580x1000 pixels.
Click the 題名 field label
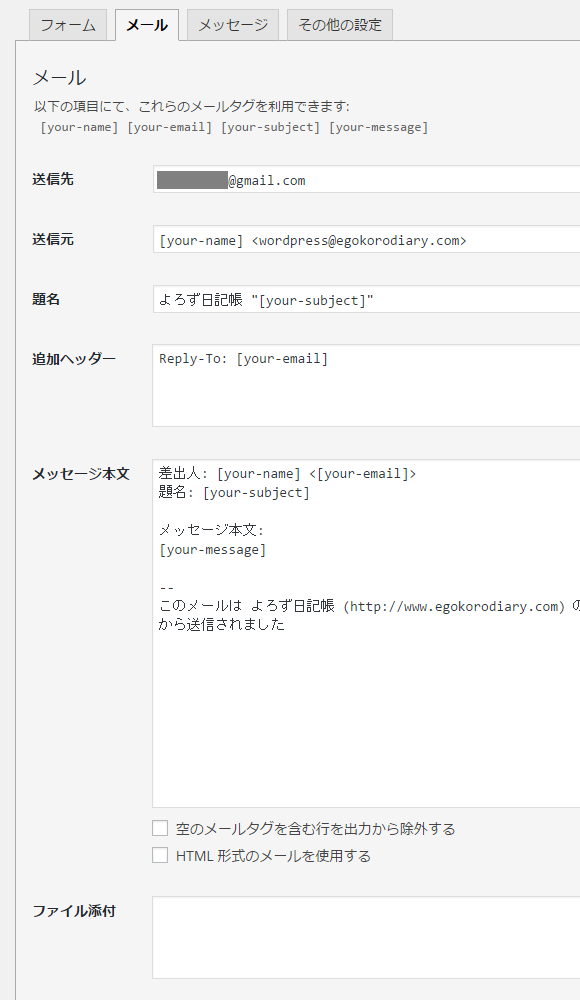[x=46, y=299]
